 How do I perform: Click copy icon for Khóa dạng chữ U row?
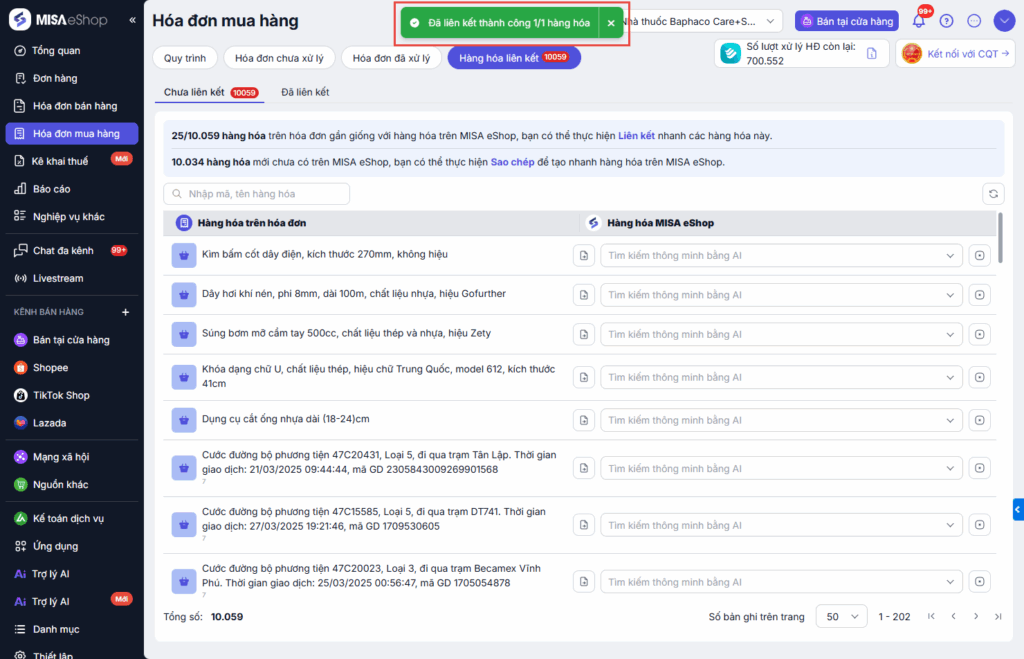coord(584,378)
